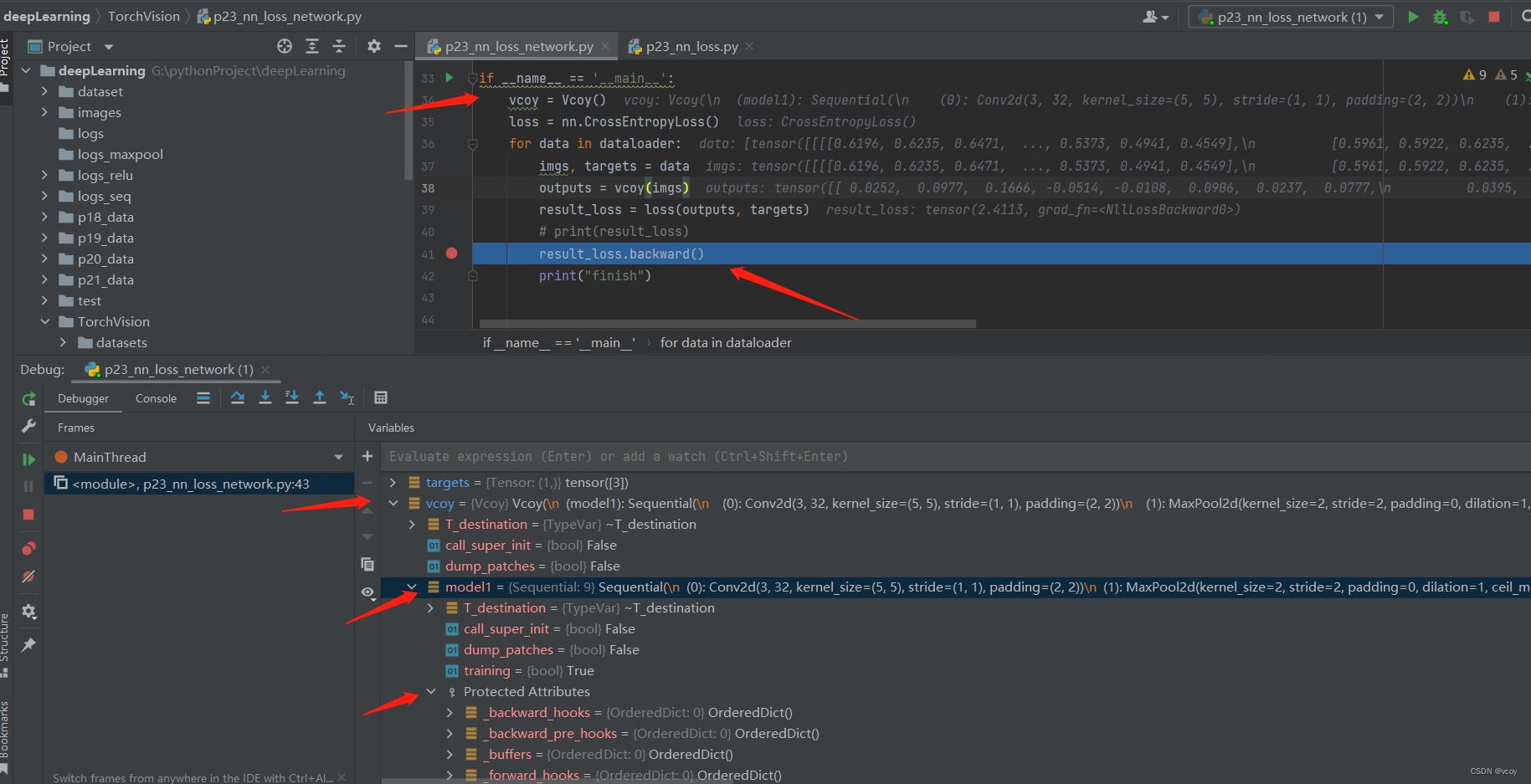Click the Run button in top toolbar
1531x784 pixels.
click(1413, 17)
